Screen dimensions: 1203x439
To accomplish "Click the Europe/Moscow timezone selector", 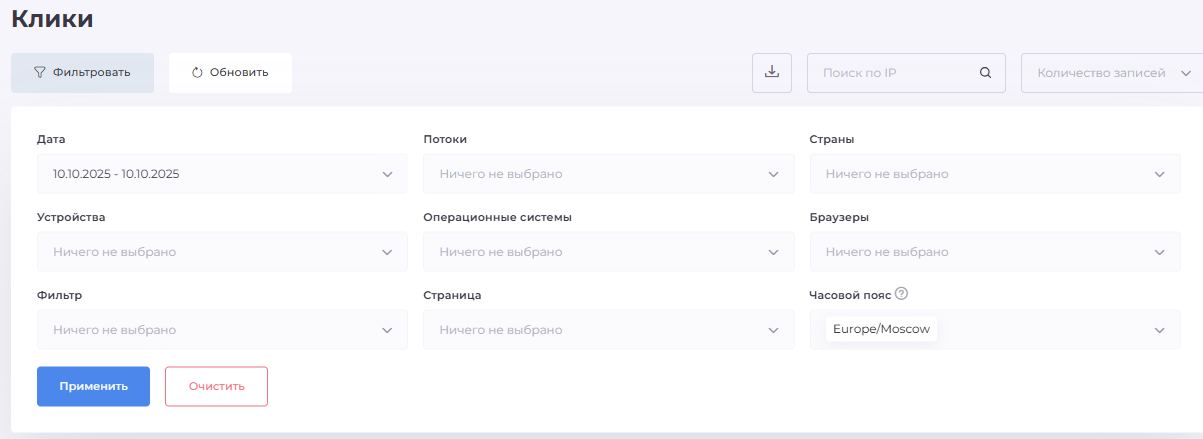I will [x=994, y=330].
